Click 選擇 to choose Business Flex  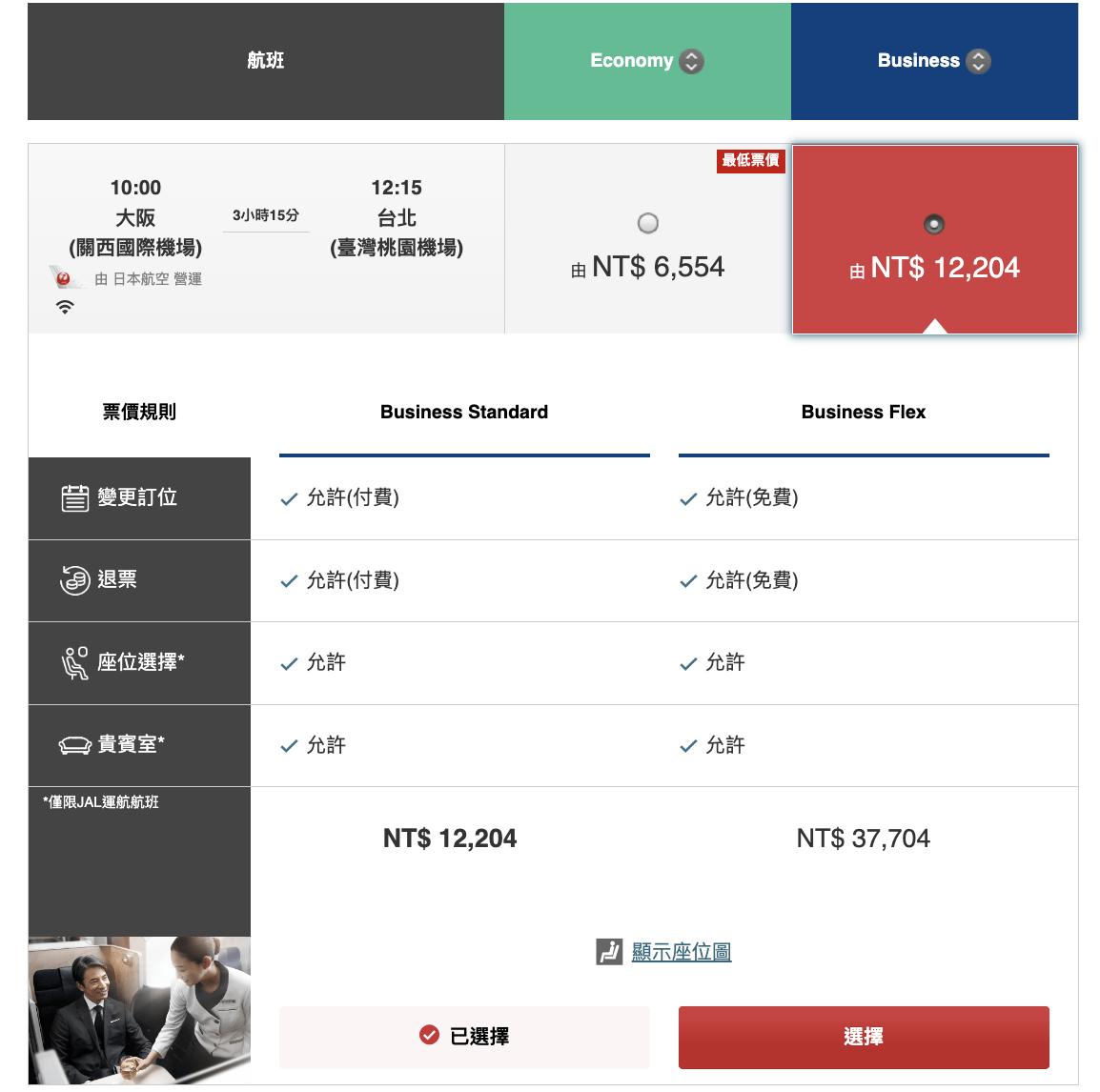click(x=863, y=1037)
